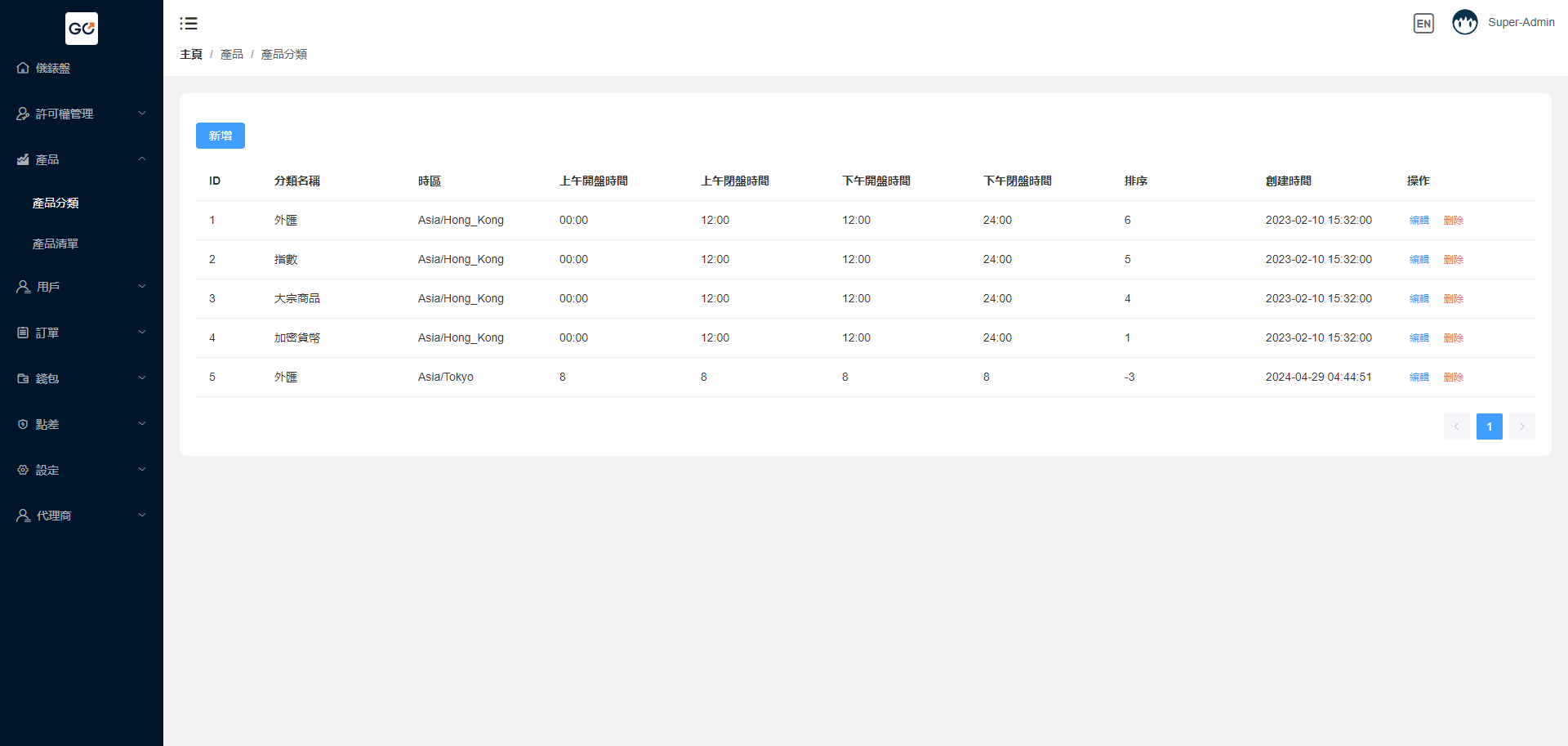Click the blue Add new button
Viewport: 1568px width, 746px height.
[x=220, y=136]
